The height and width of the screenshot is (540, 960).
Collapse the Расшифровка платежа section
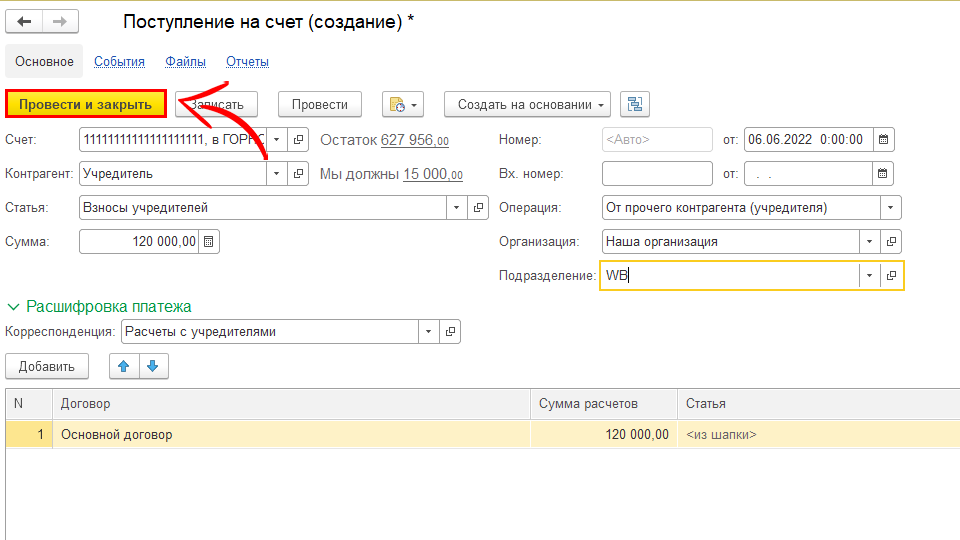pyautogui.click(x=14, y=307)
